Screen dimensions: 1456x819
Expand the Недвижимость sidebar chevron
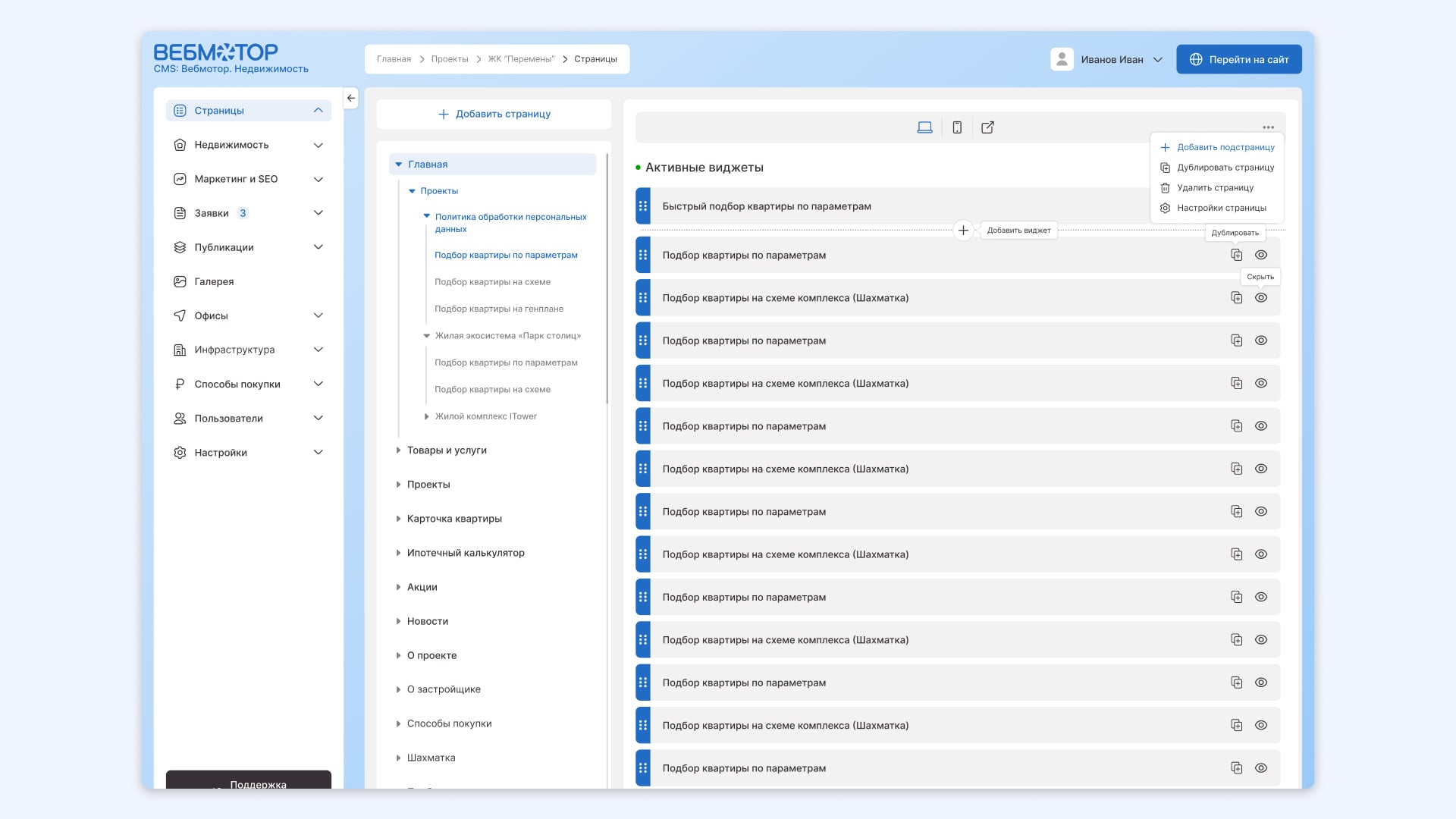[318, 145]
